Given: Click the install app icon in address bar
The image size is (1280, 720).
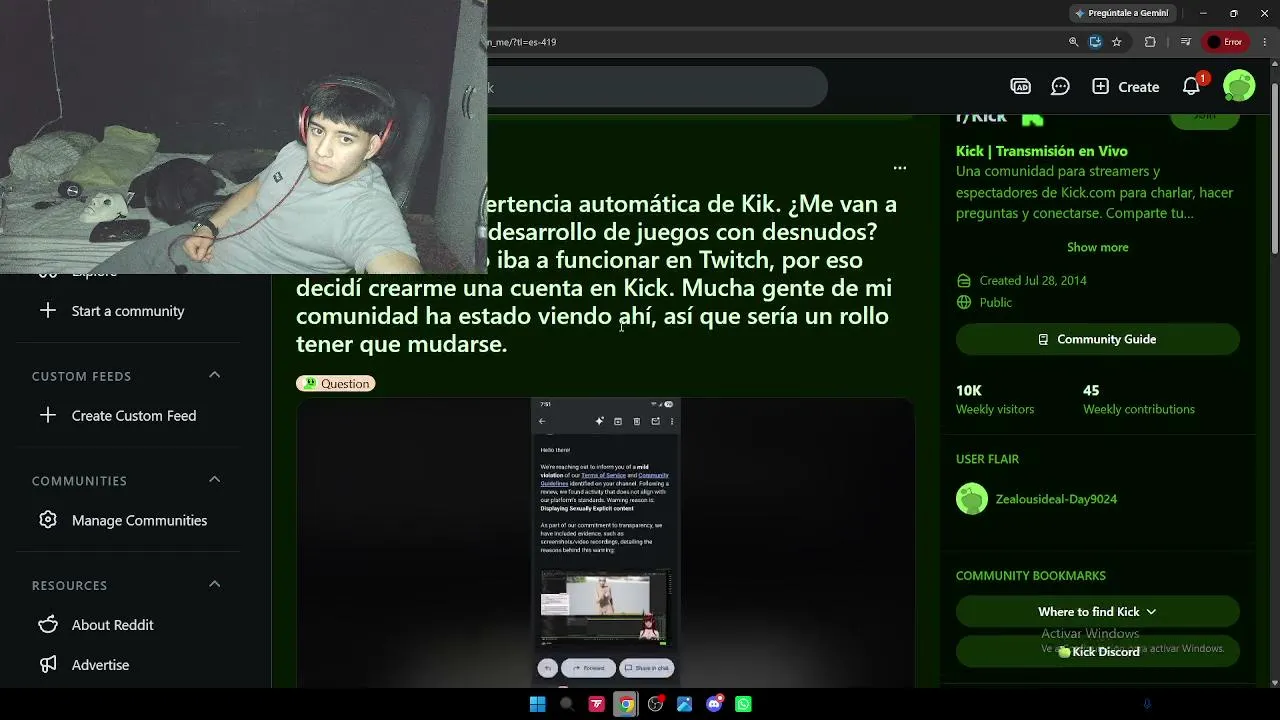Looking at the screenshot, I should tap(1095, 42).
